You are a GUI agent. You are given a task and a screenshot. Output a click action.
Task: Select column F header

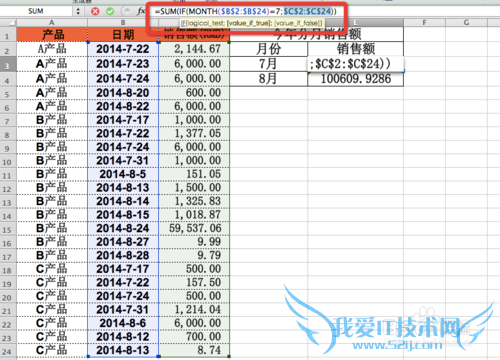[424, 23]
